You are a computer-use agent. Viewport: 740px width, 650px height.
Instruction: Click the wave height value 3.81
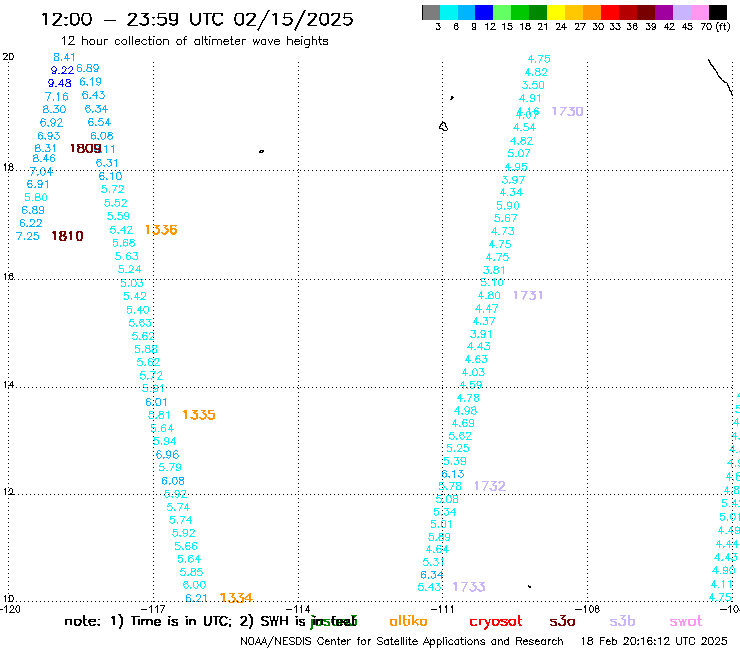point(494,270)
